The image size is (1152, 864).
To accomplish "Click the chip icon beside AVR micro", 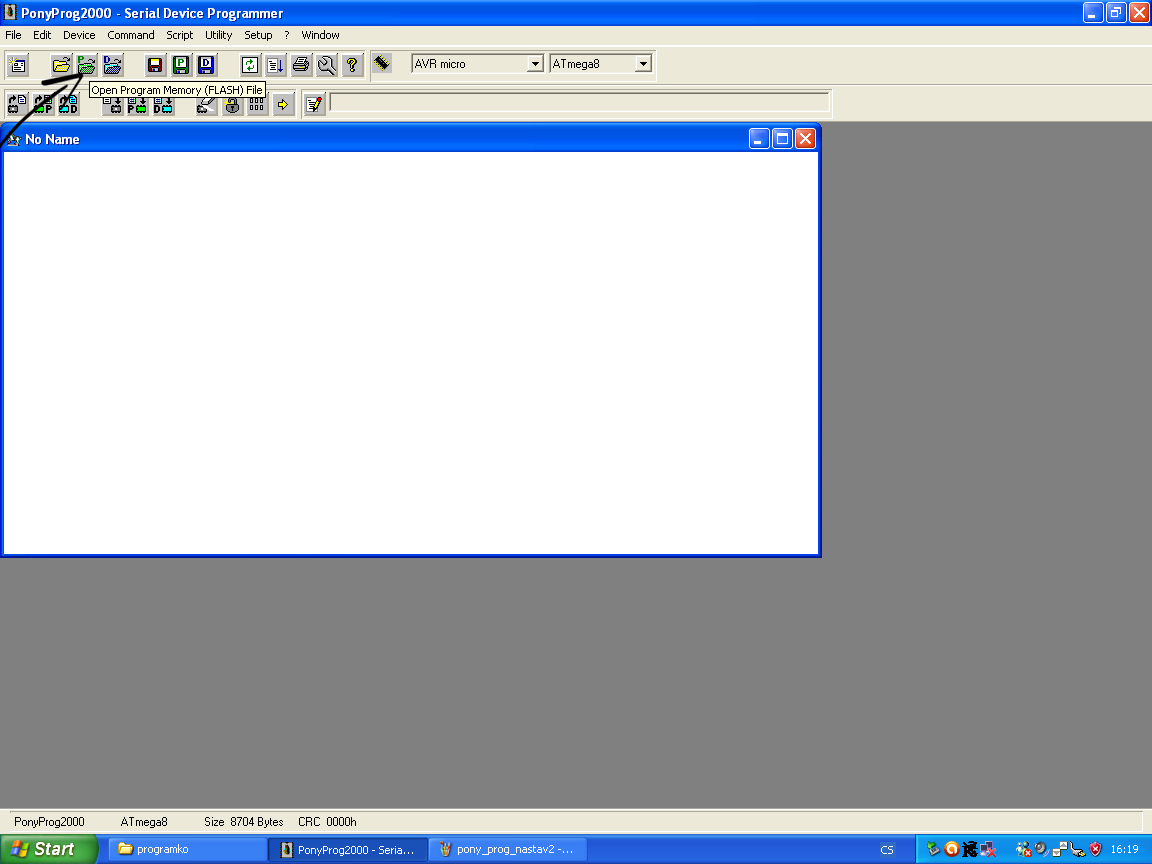I will click(x=382, y=63).
